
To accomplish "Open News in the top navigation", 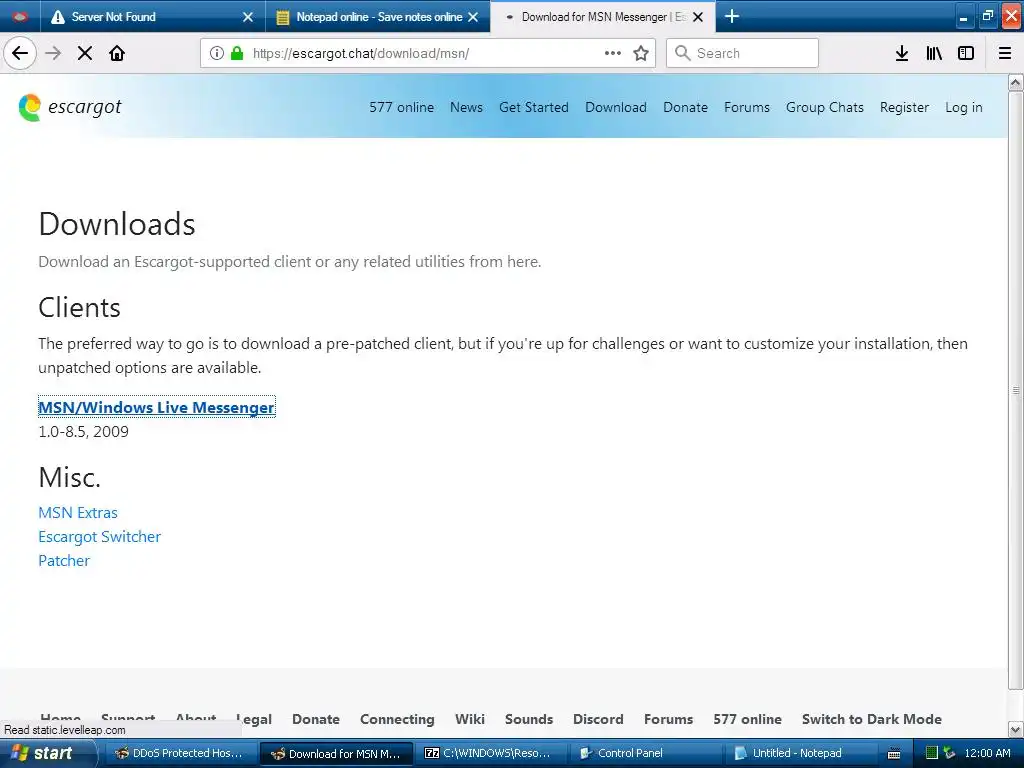I will (466, 107).
